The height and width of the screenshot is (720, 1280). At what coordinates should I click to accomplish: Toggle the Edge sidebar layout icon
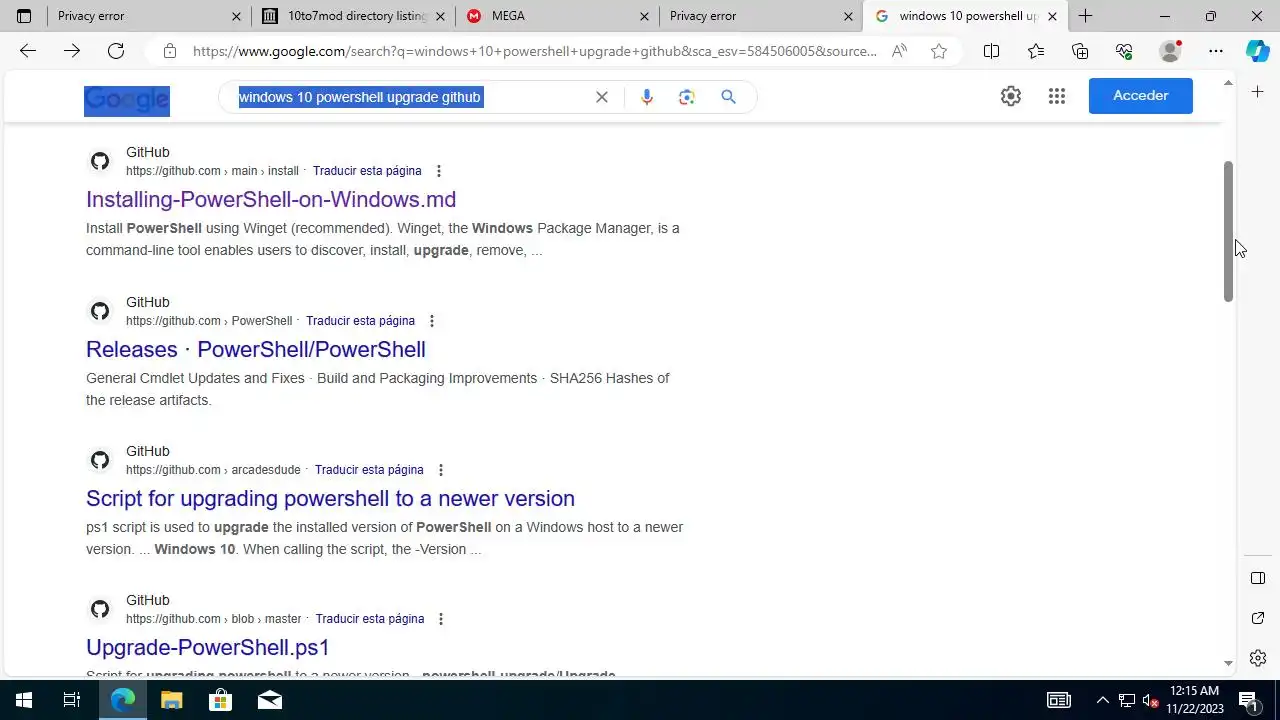click(x=1258, y=578)
